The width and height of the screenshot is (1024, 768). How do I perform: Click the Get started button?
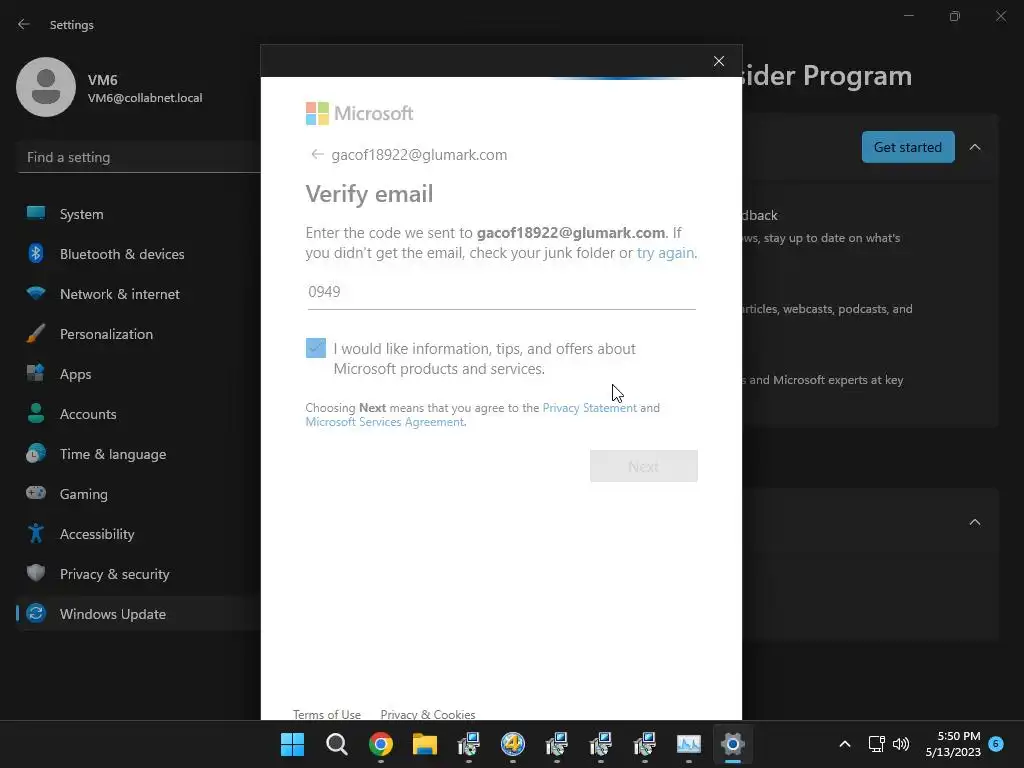(x=908, y=147)
